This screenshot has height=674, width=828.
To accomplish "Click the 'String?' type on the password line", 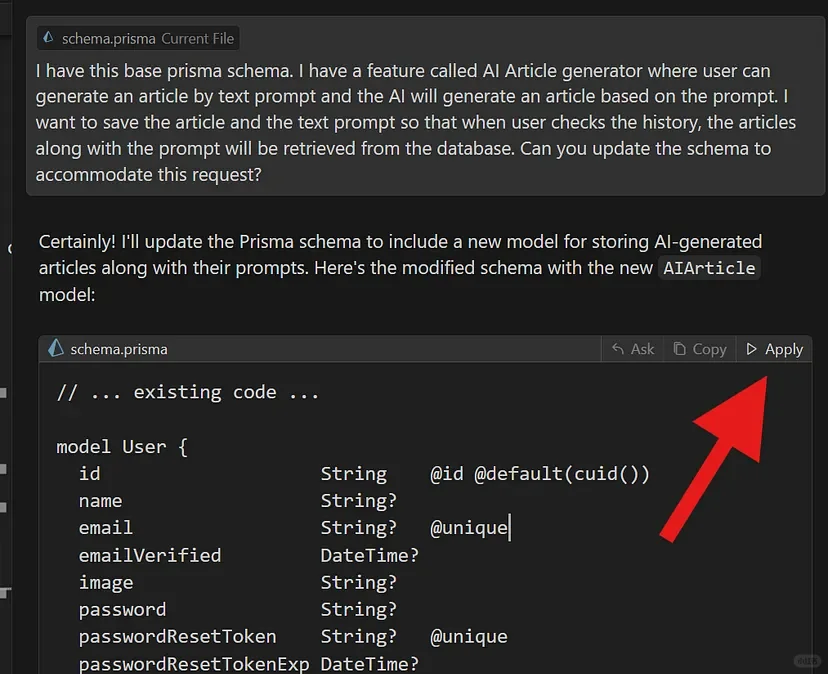I will [x=358, y=609].
